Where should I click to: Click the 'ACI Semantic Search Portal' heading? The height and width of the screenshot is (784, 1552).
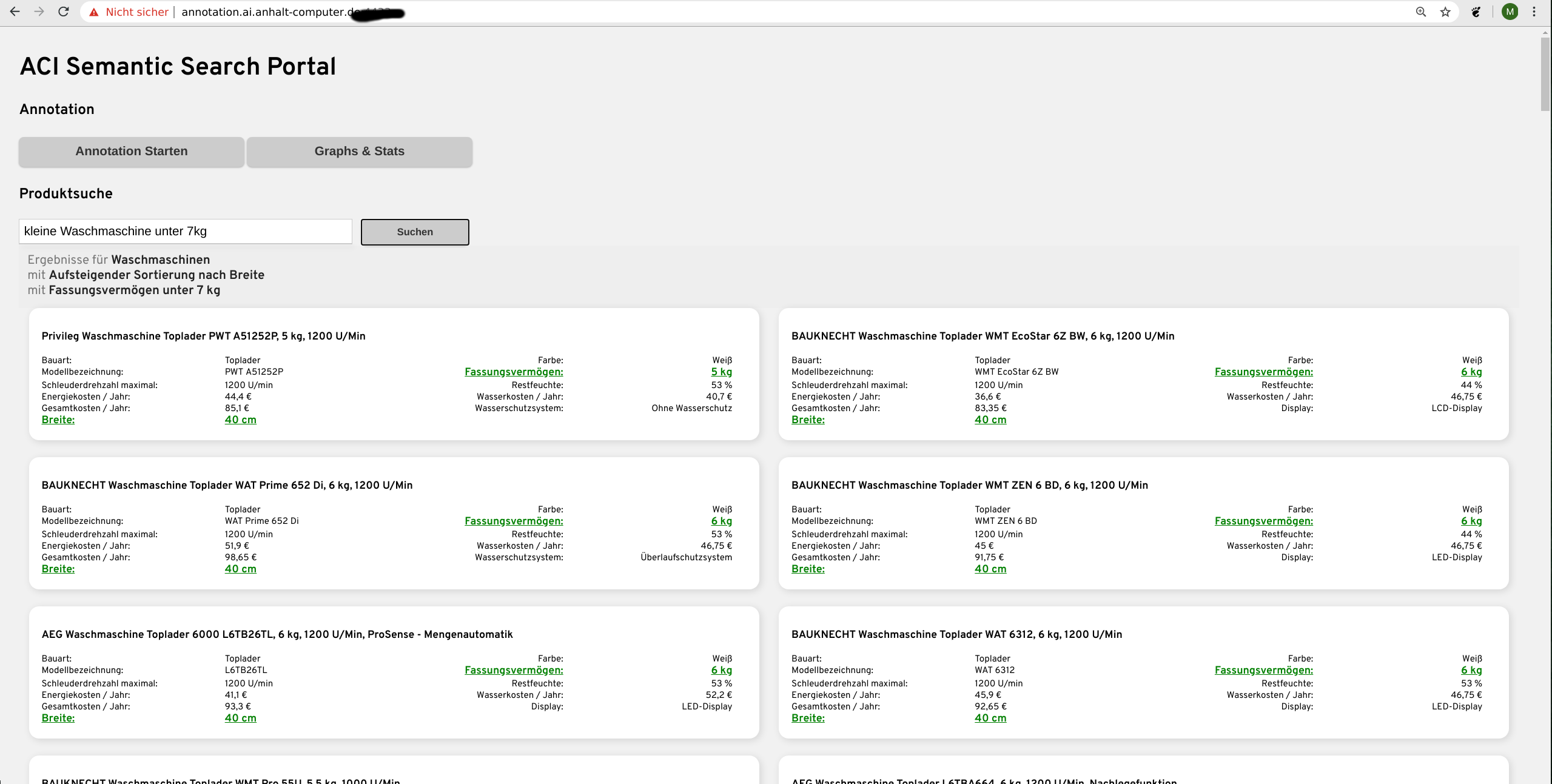(178, 67)
